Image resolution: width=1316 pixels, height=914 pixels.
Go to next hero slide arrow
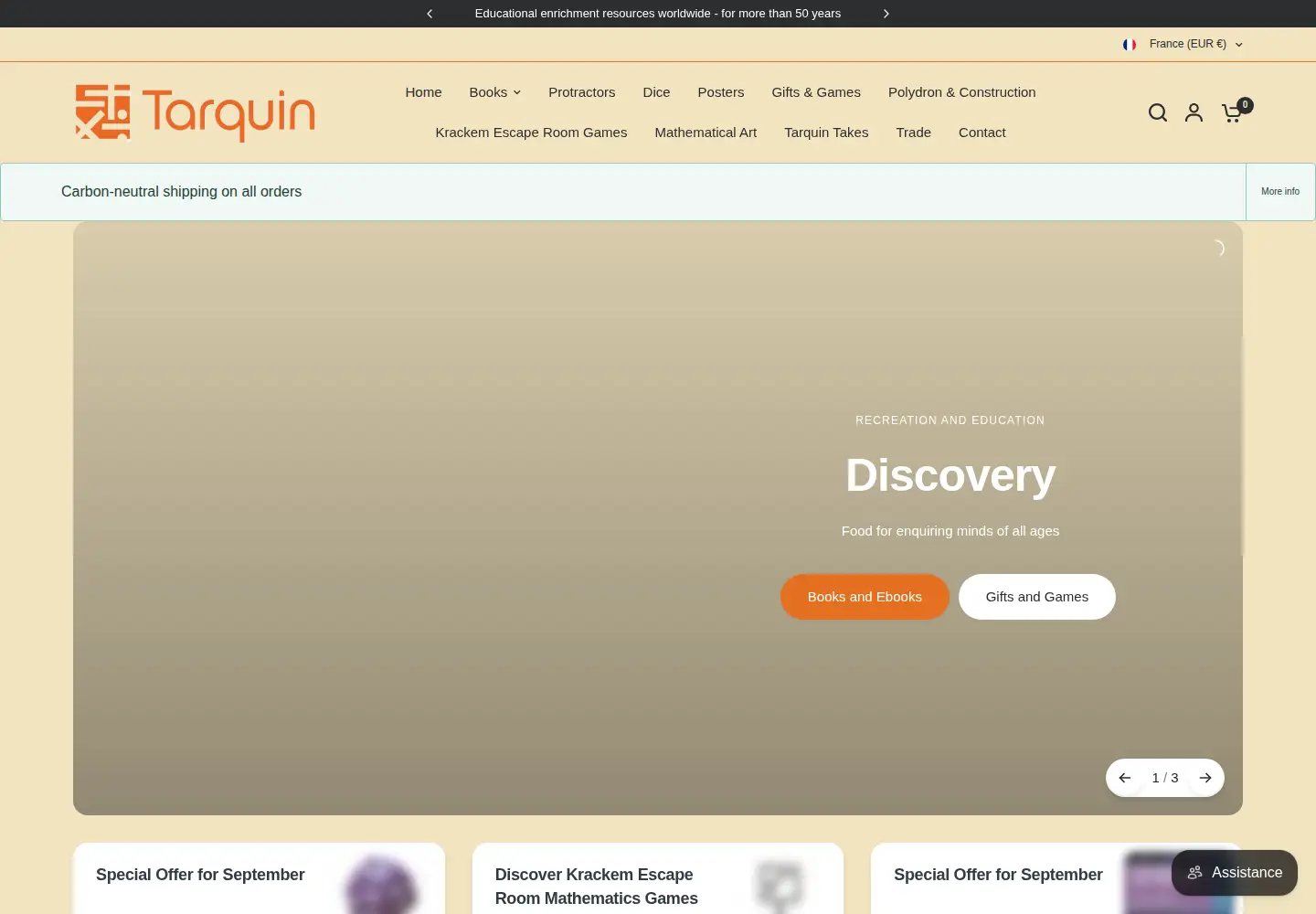coord(1205,778)
